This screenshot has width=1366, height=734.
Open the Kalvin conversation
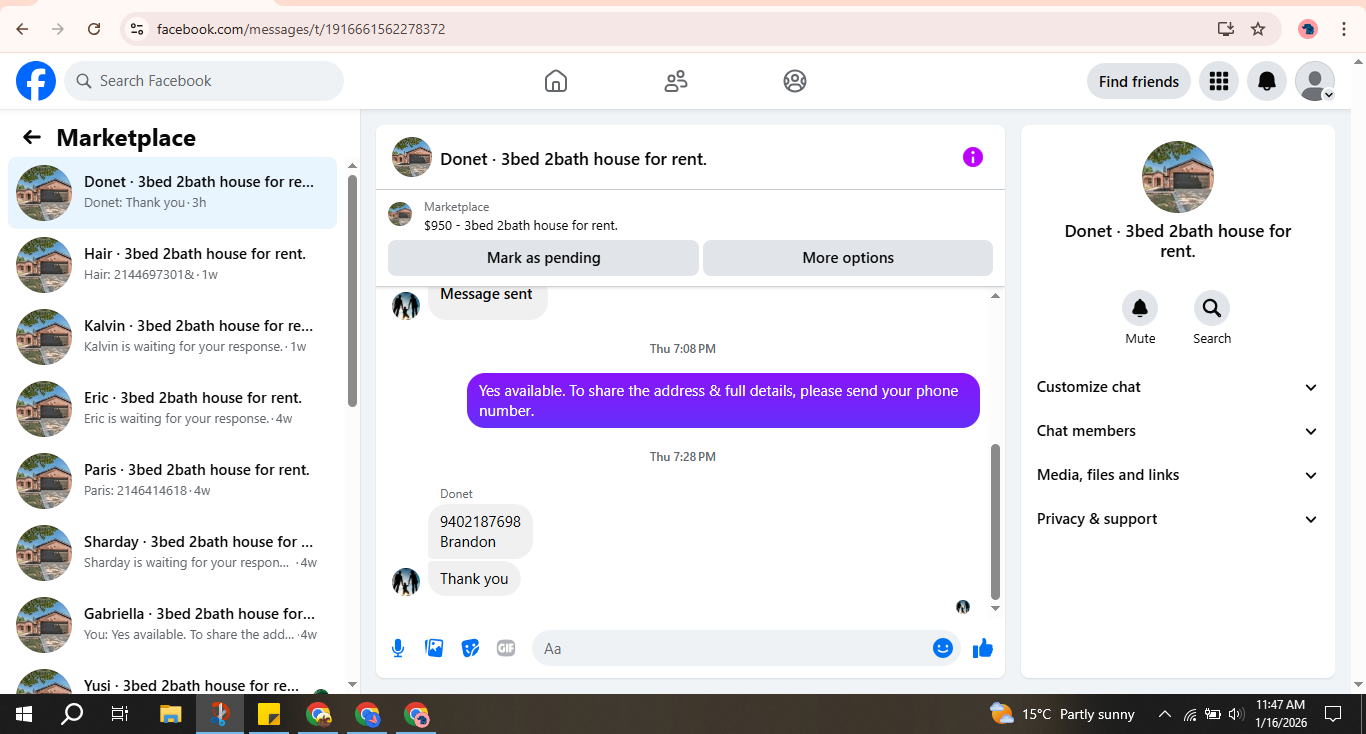point(172,337)
